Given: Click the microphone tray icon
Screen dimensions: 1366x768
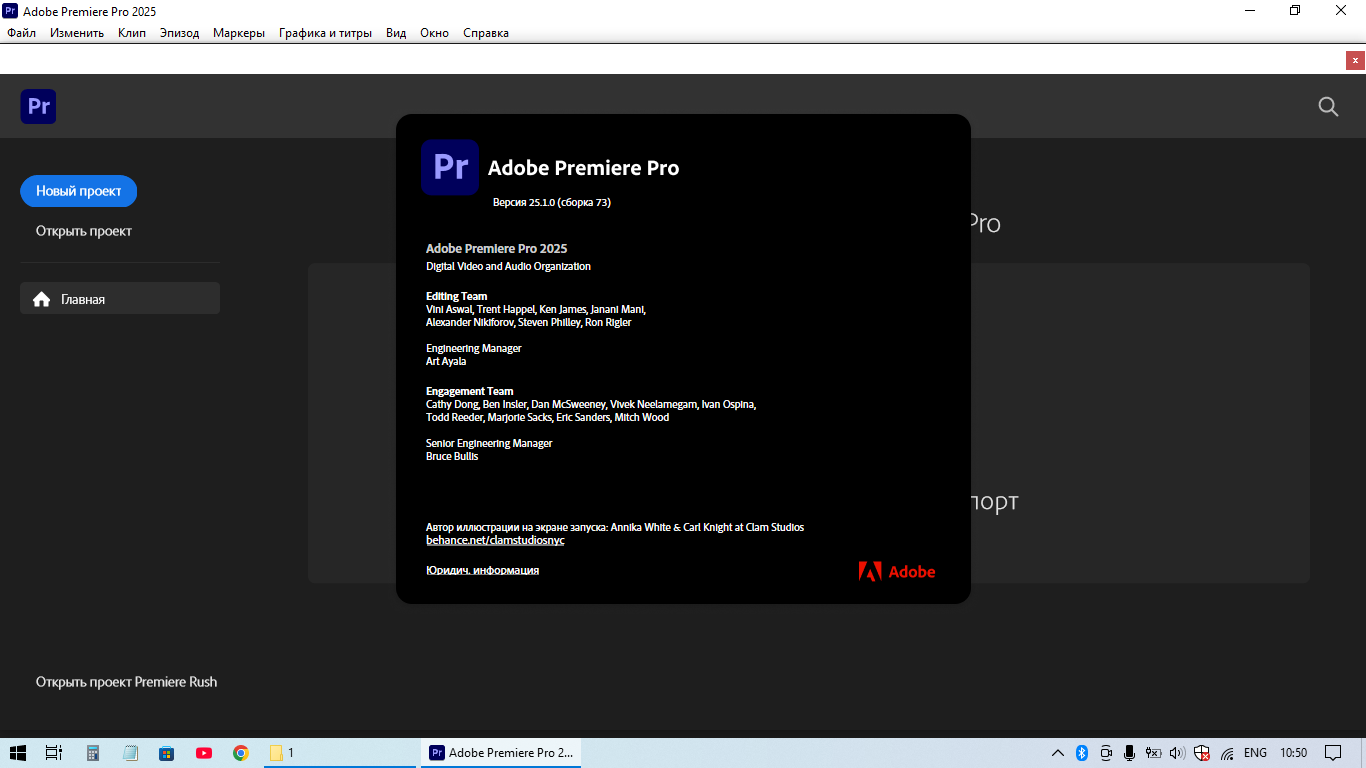Looking at the screenshot, I should (x=1129, y=753).
